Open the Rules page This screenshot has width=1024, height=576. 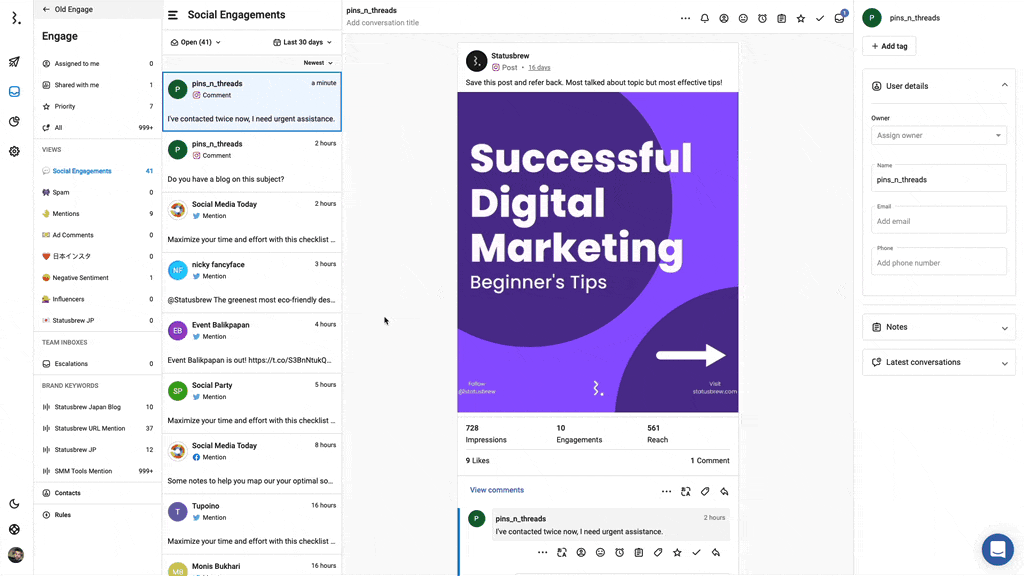[97, 515]
